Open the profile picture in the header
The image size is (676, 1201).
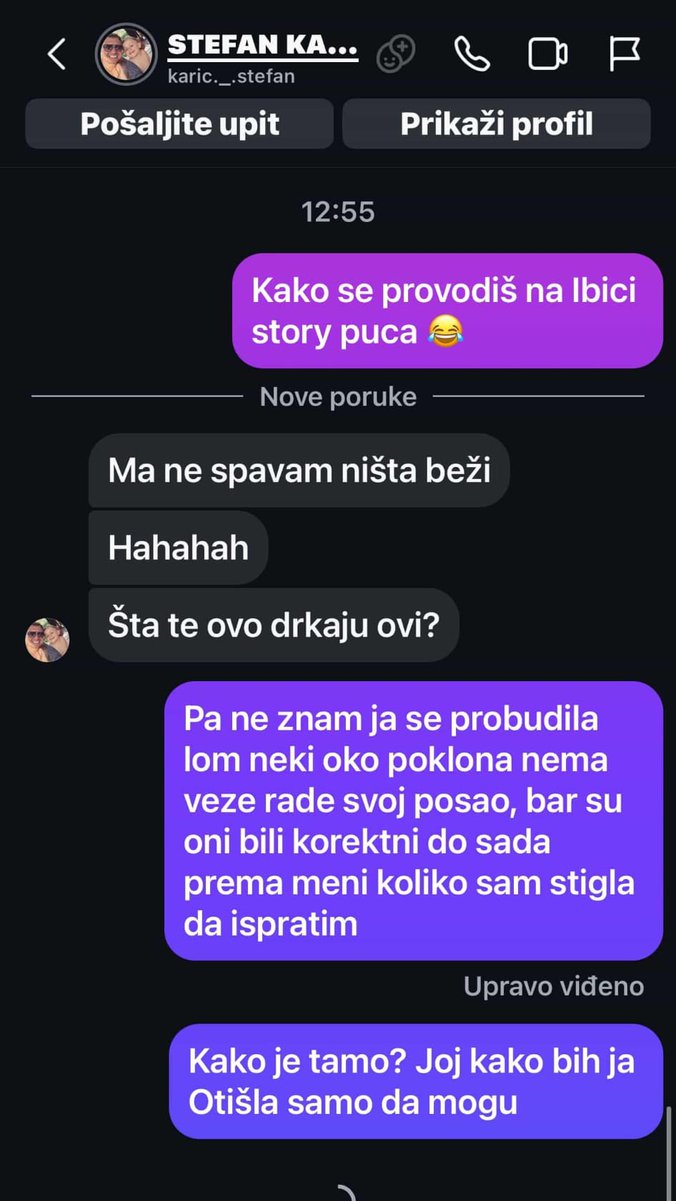coord(126,54)
